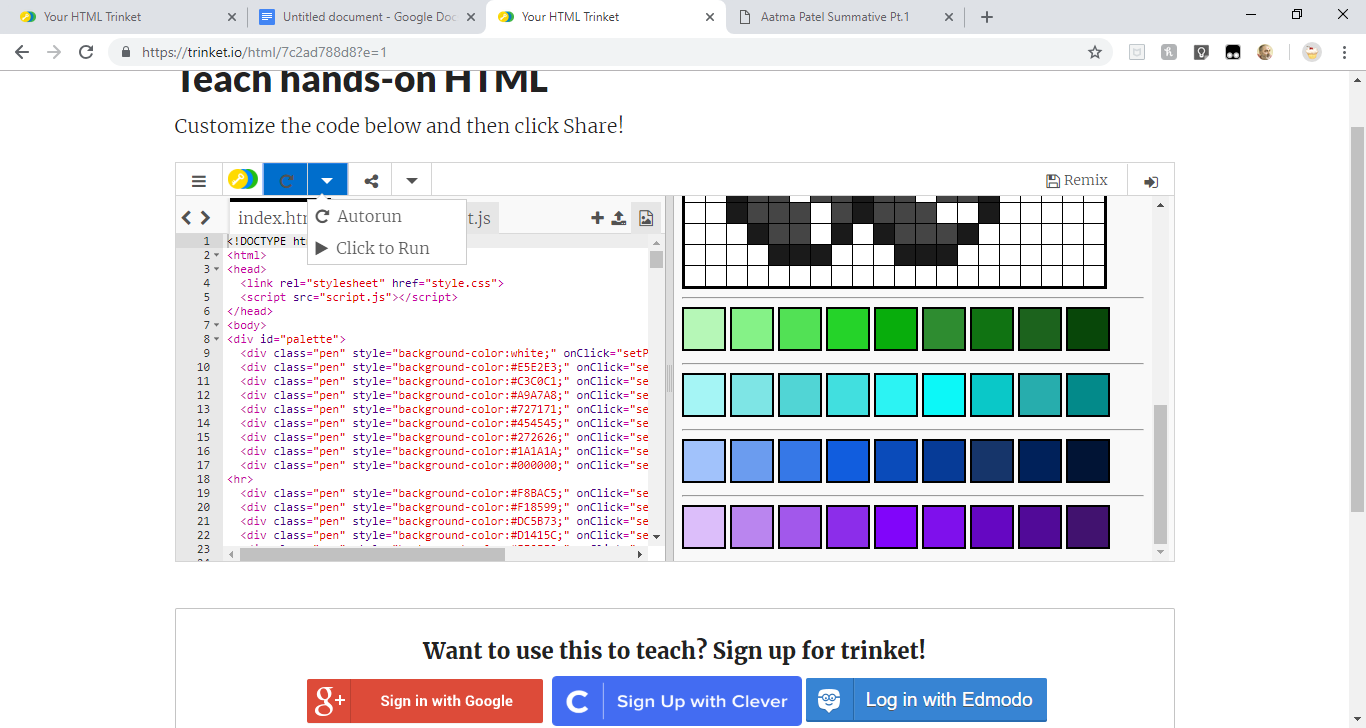
Task: Click the black mask-eyes extension icon
Action: 1233,52
